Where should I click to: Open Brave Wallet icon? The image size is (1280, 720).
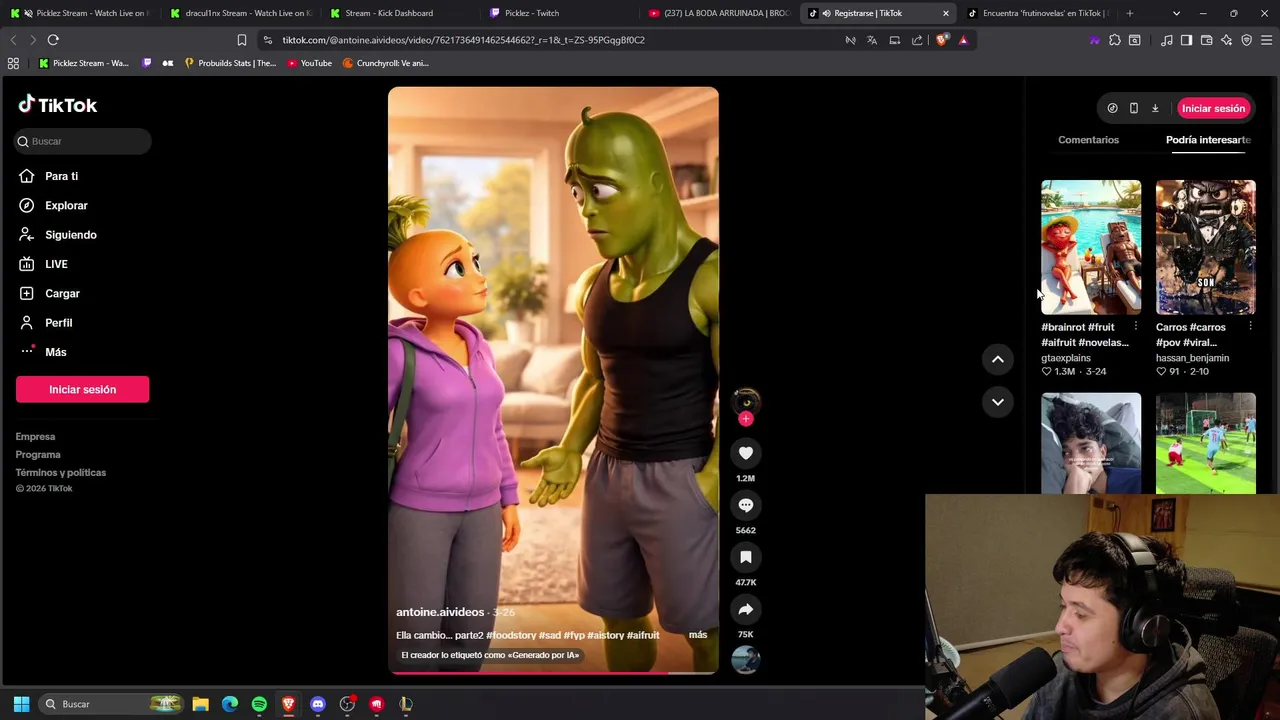(x=1206, y=40)
